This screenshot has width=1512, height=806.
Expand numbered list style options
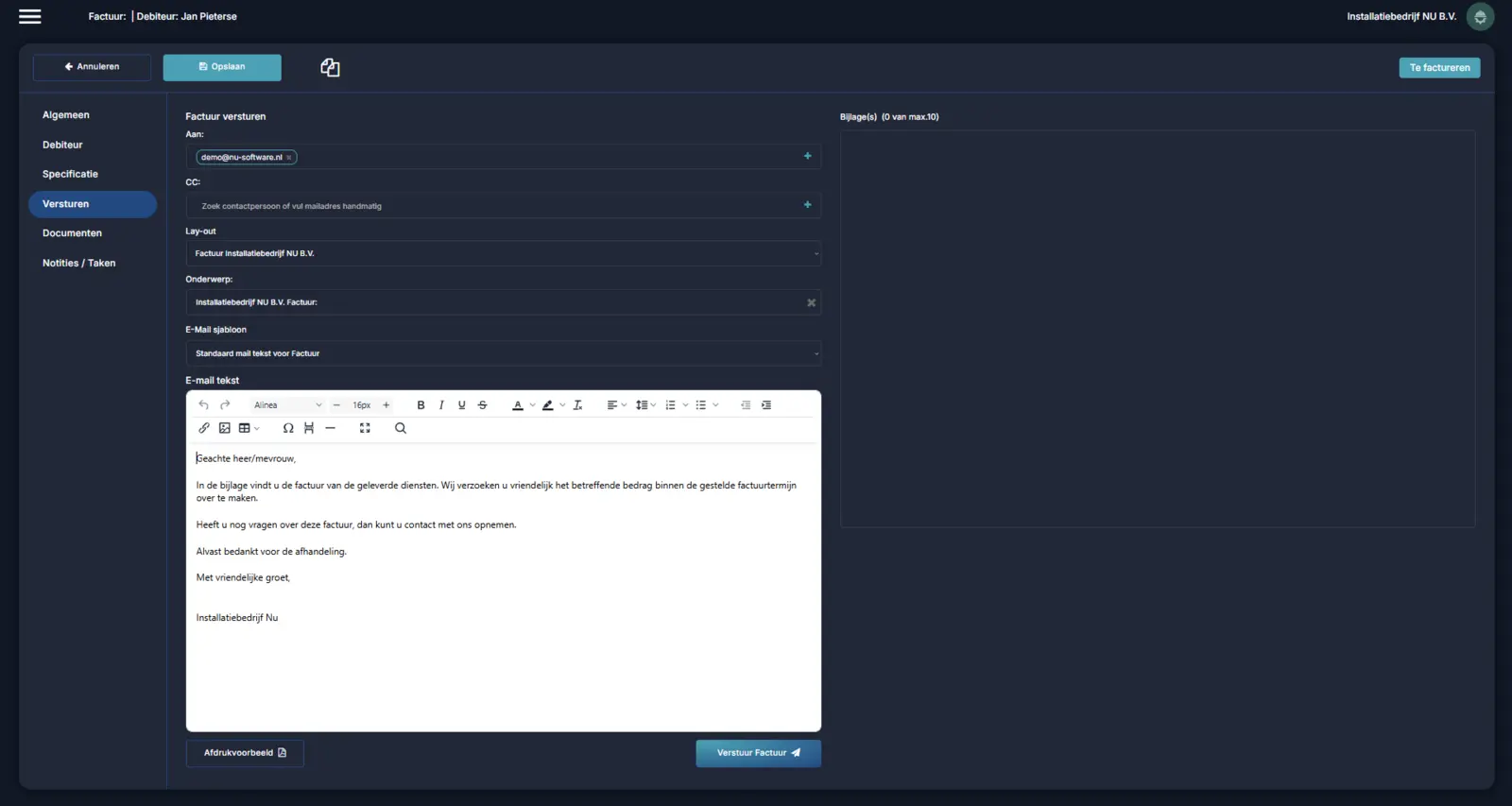685,405
